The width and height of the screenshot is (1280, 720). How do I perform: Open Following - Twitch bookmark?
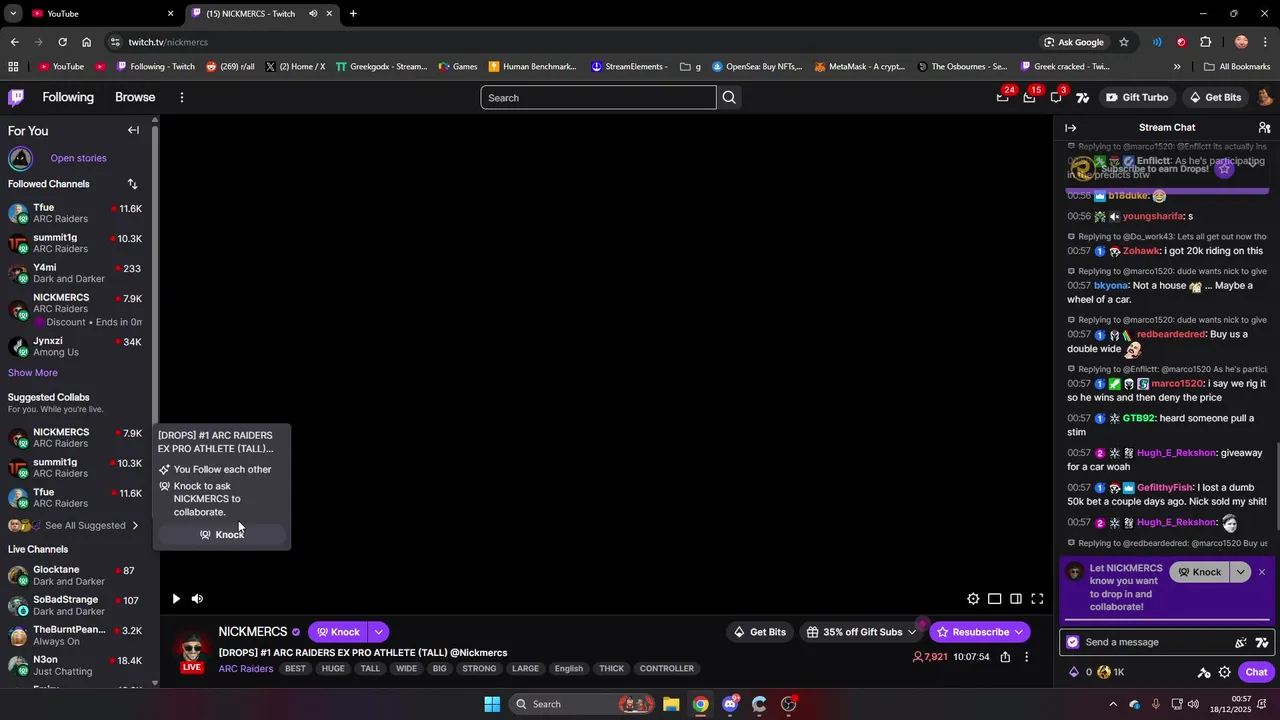tap(156, 67)
